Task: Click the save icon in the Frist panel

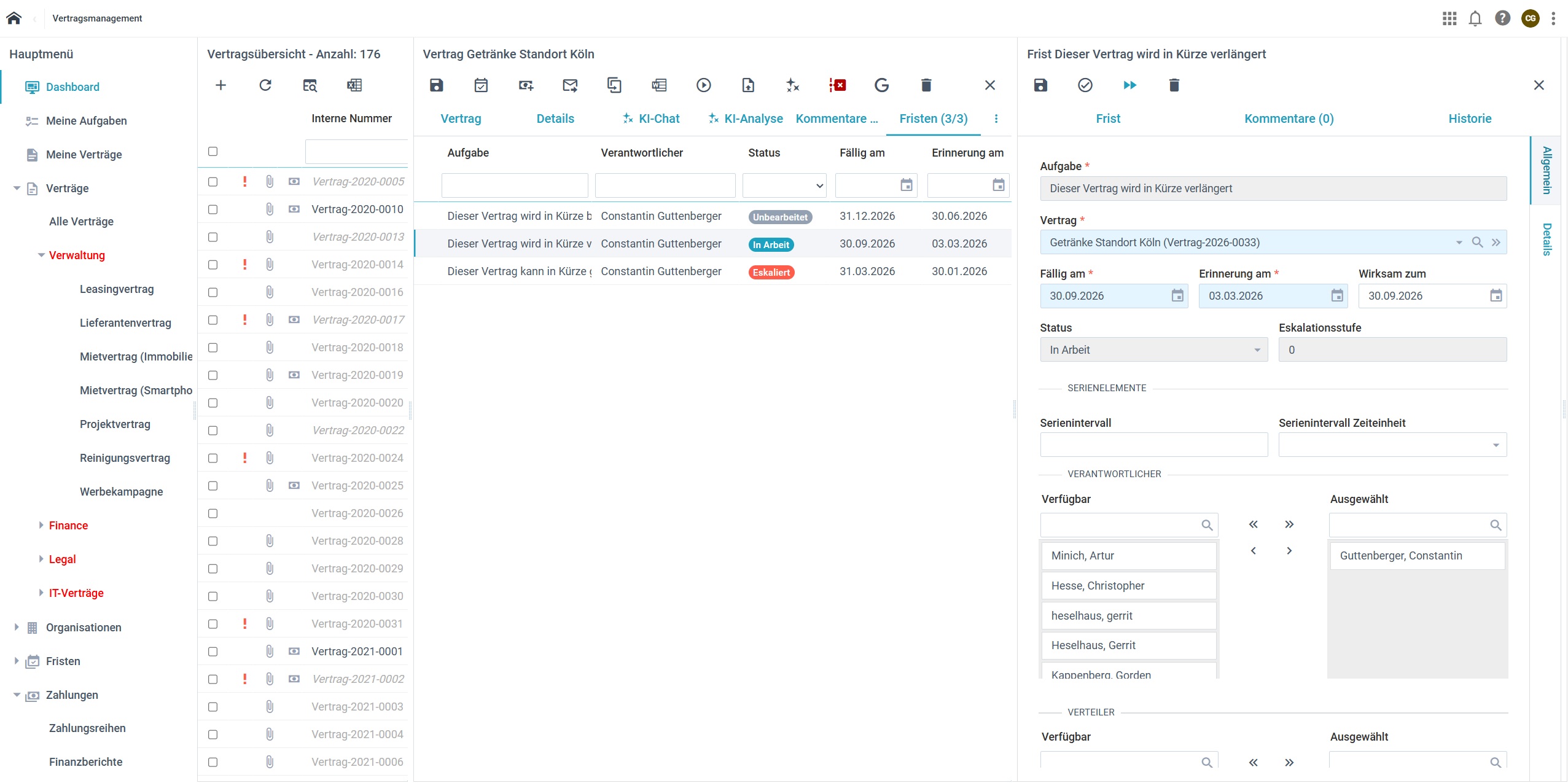Action: [1040, 85]
